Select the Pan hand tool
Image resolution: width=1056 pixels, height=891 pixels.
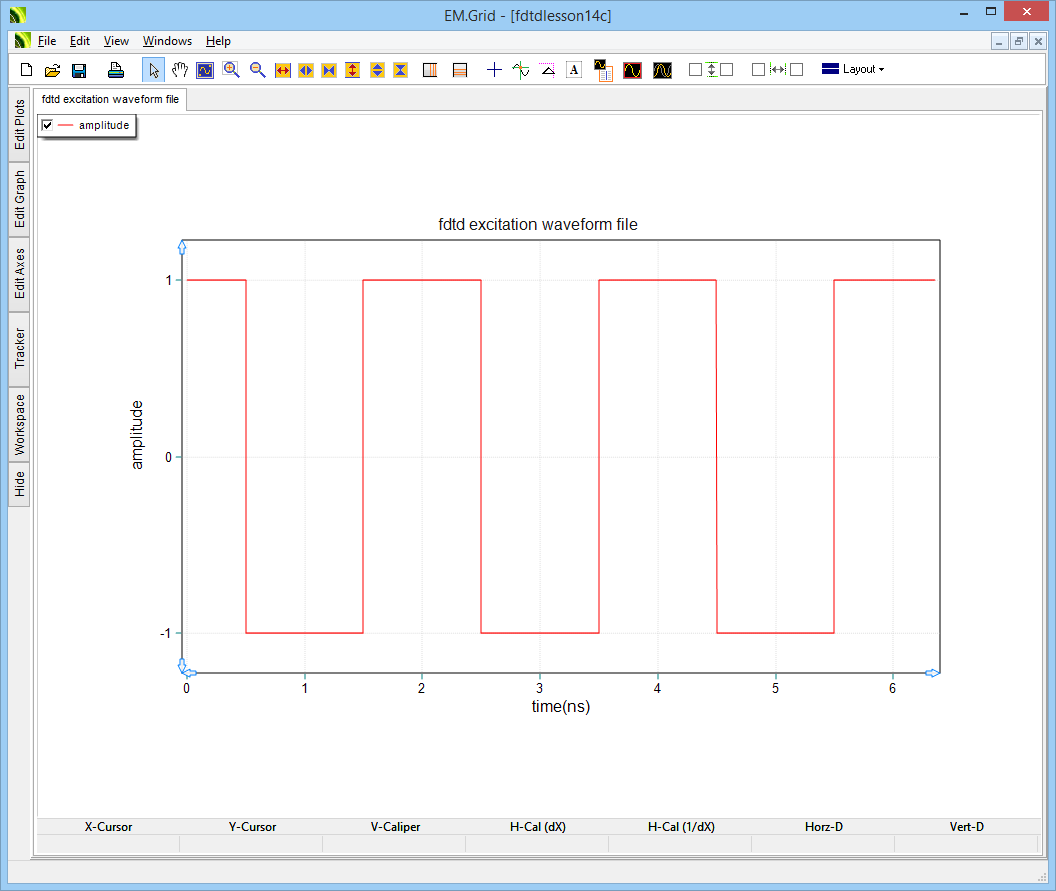coord(179,70)
